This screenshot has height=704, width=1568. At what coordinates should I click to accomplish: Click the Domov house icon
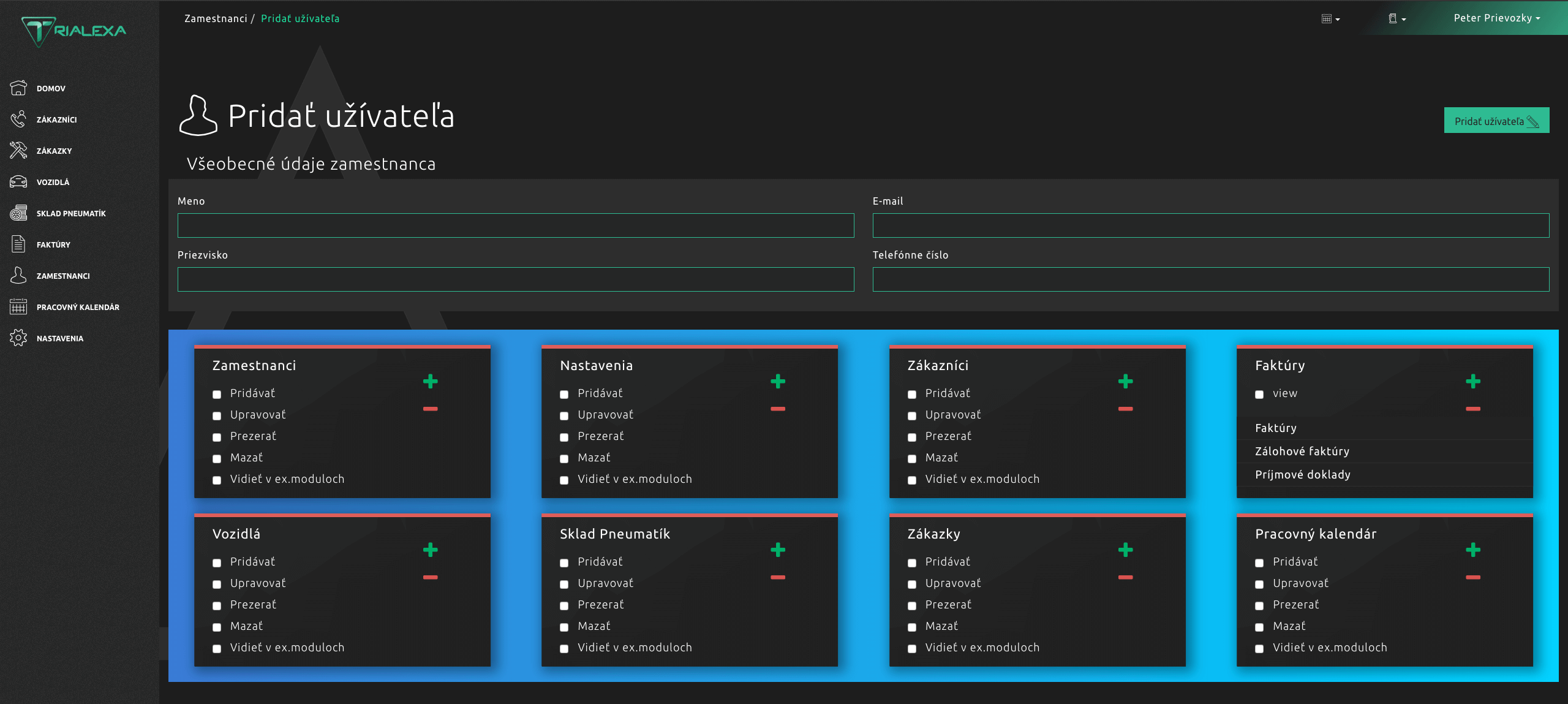[x=18, y=88]
